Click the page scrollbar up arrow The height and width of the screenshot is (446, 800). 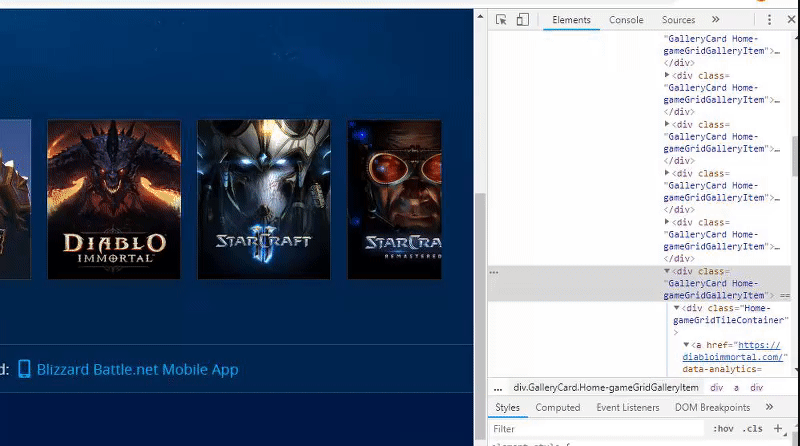tap(480, 16)
